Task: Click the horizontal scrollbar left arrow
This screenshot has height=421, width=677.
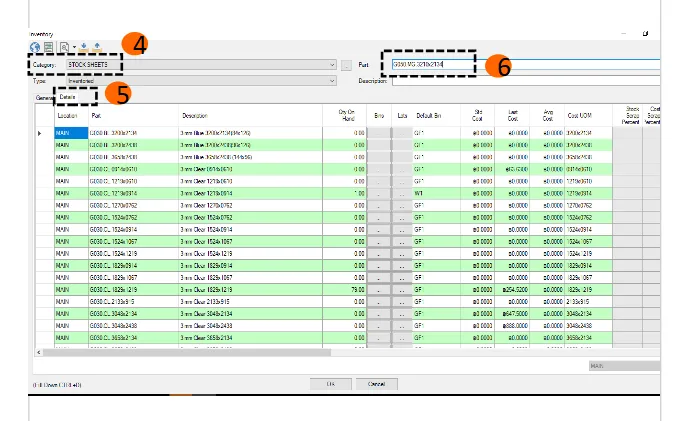Action: (x=39, y=352)
